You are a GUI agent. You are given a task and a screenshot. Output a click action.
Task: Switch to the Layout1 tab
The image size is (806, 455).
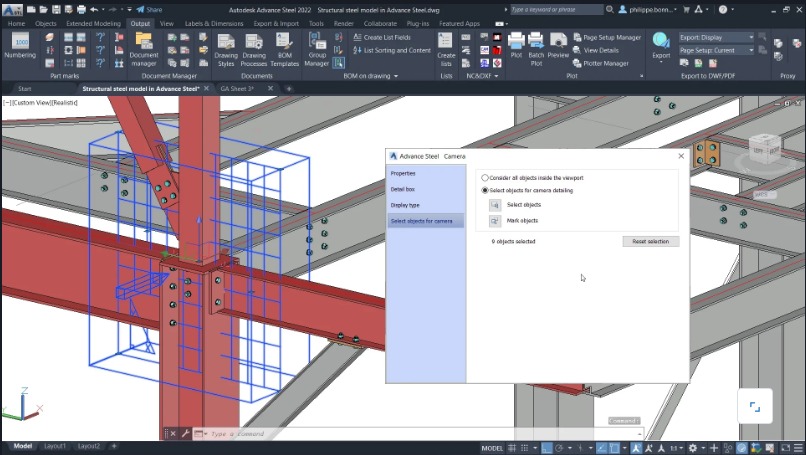(x=54, y=446)
